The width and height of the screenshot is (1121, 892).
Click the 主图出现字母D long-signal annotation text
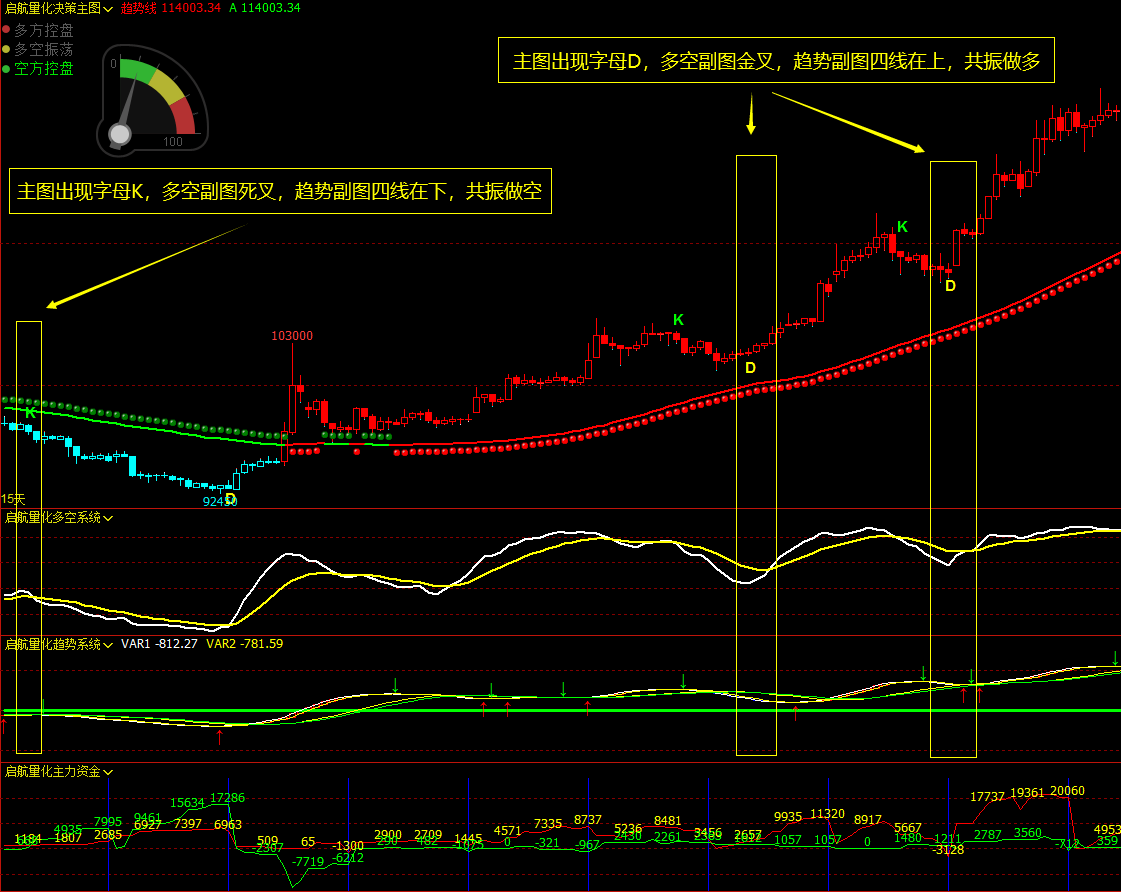776,61
